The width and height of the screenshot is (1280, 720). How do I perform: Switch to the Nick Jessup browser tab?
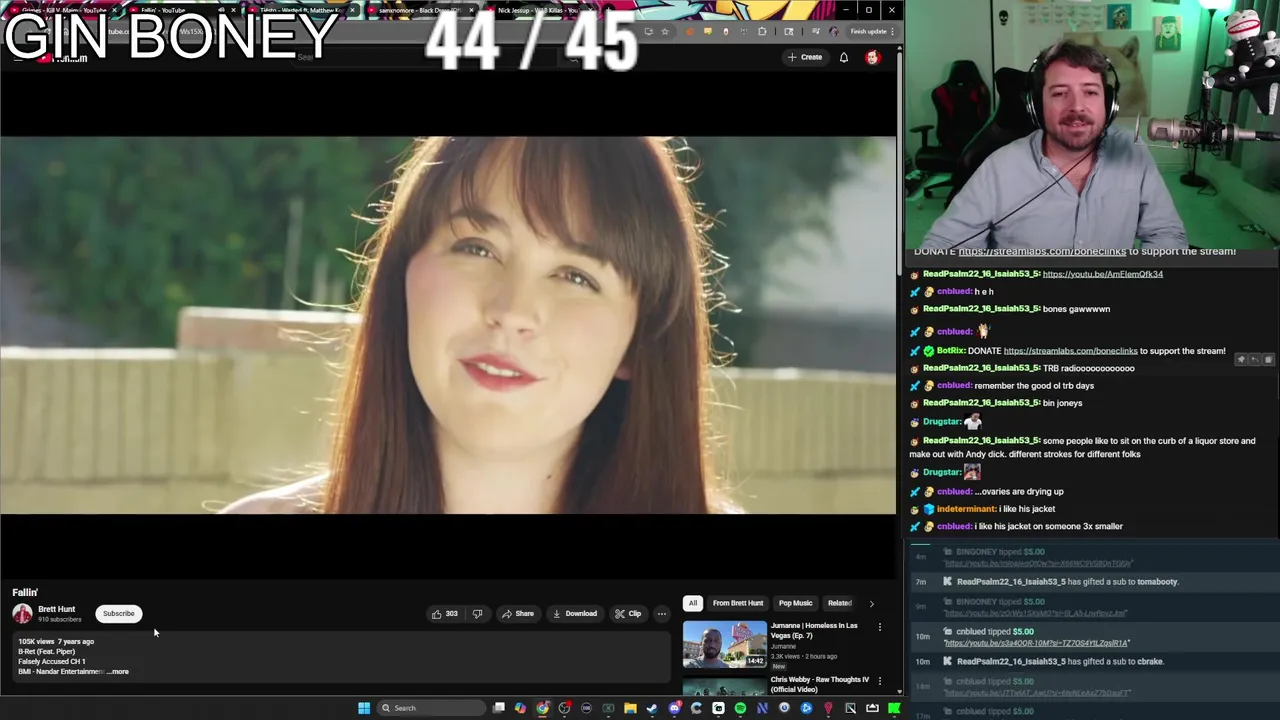click(538, 10)
